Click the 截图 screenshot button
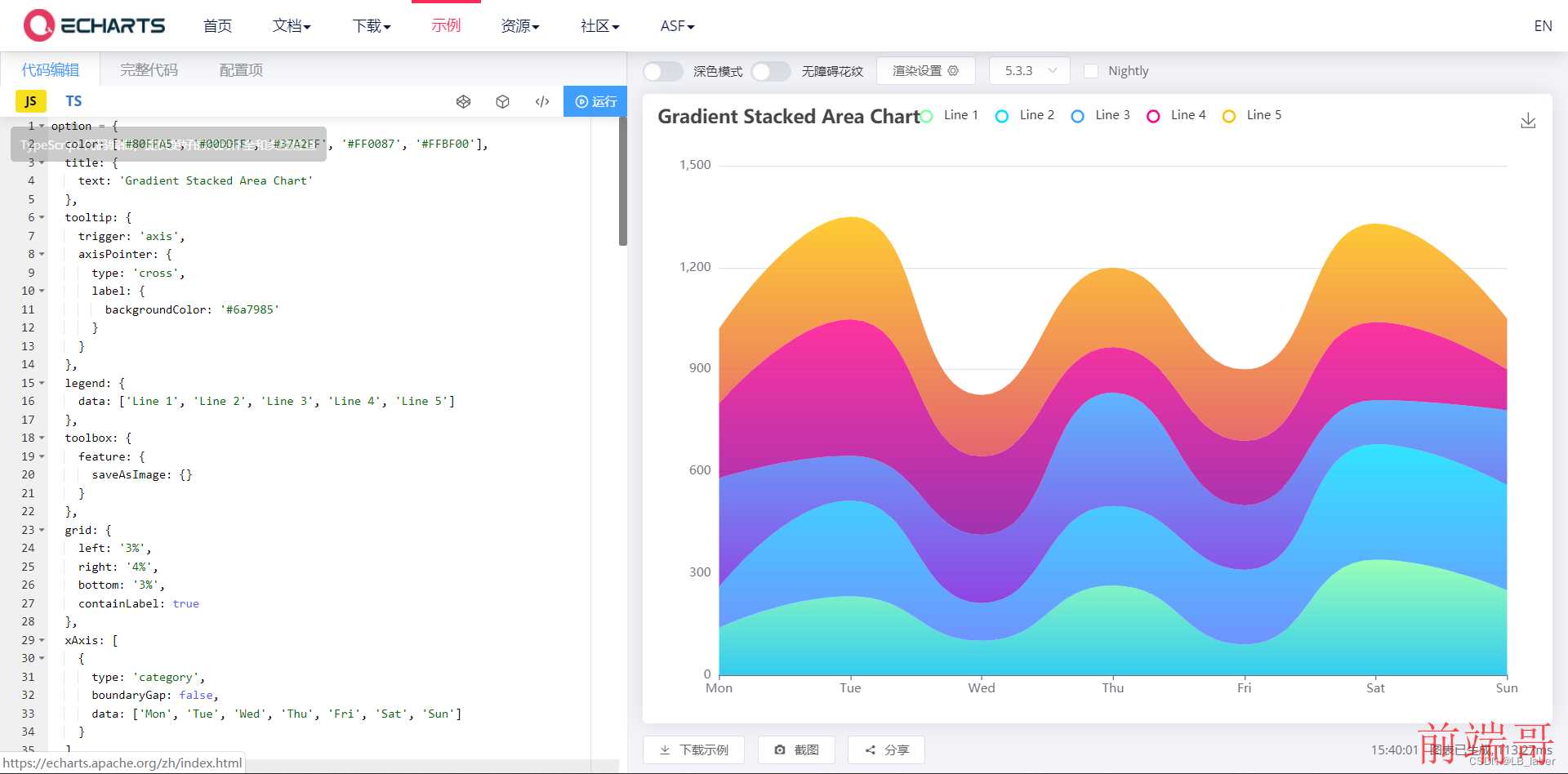The image size is (1568, 774). click(x=797, y=750)
